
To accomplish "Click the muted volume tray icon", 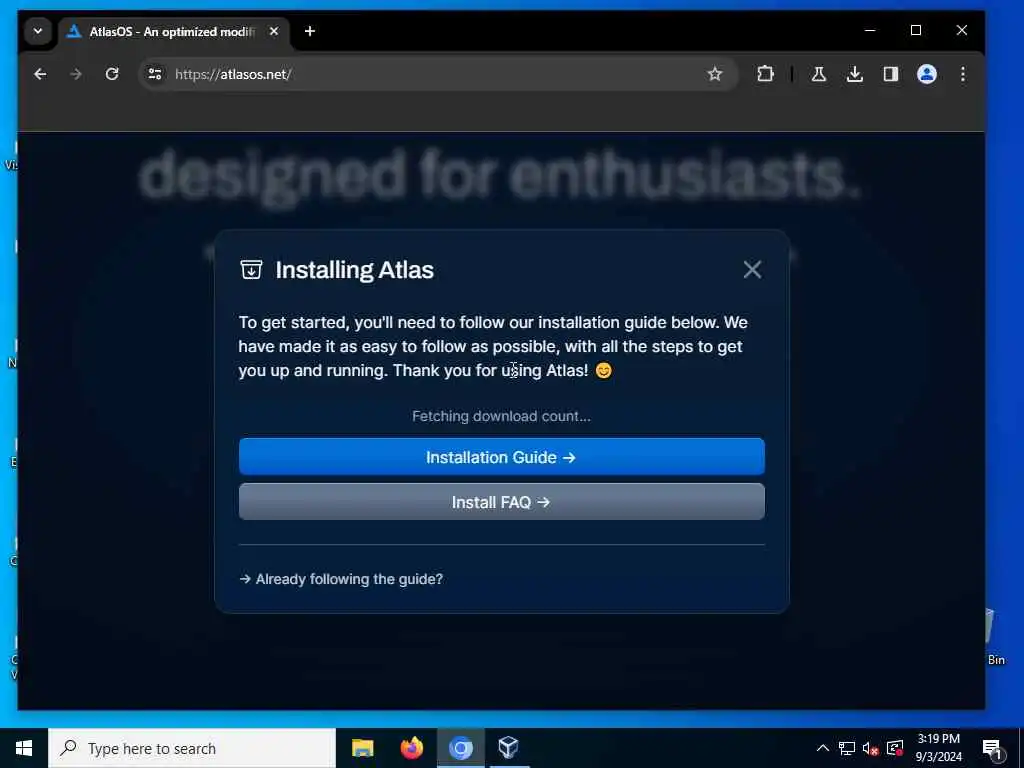I will 871,748.
